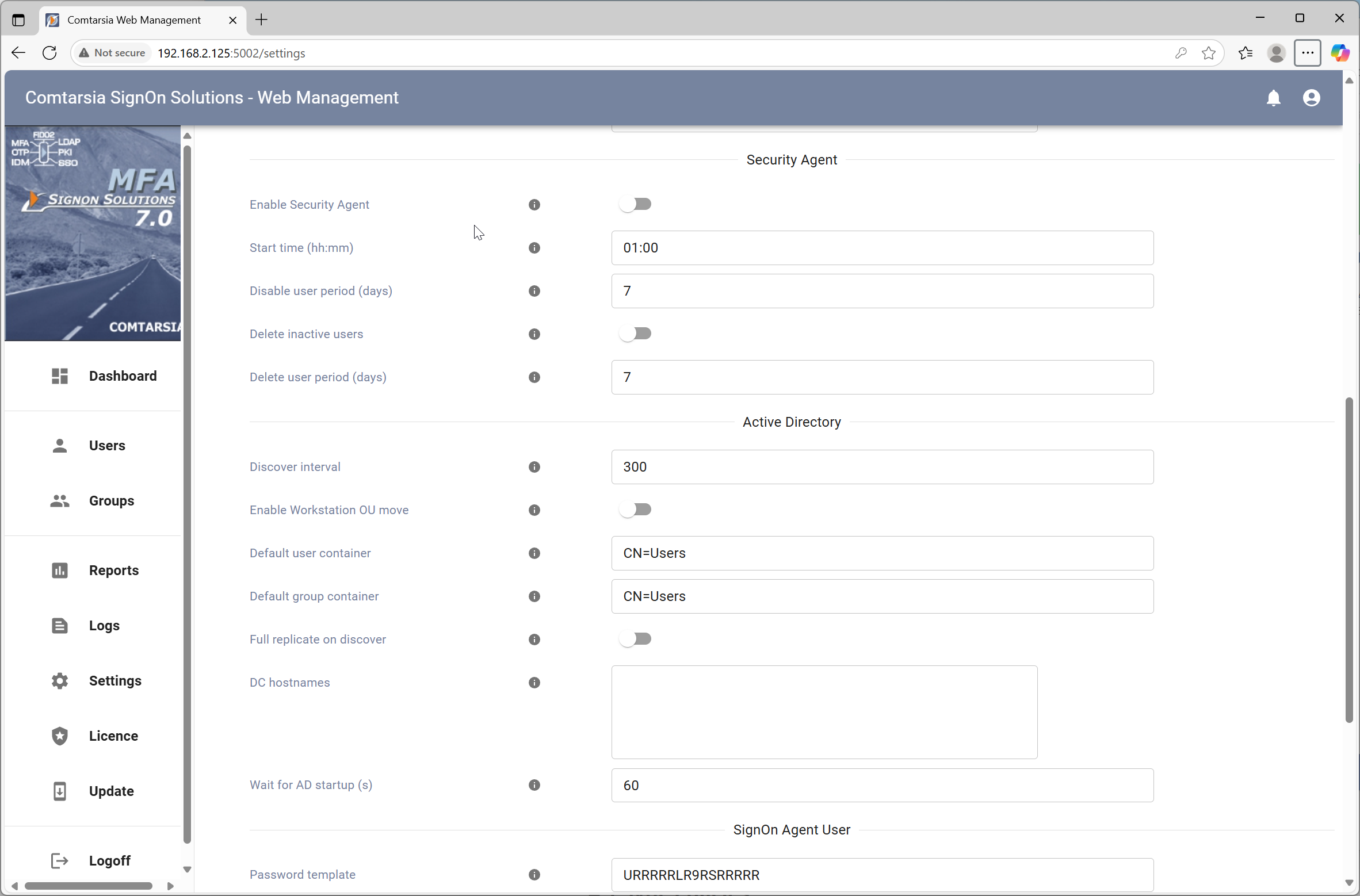This screenshot has height=896, width=1360.
Task: Open the Update page
Action: (x=111, y=791)
